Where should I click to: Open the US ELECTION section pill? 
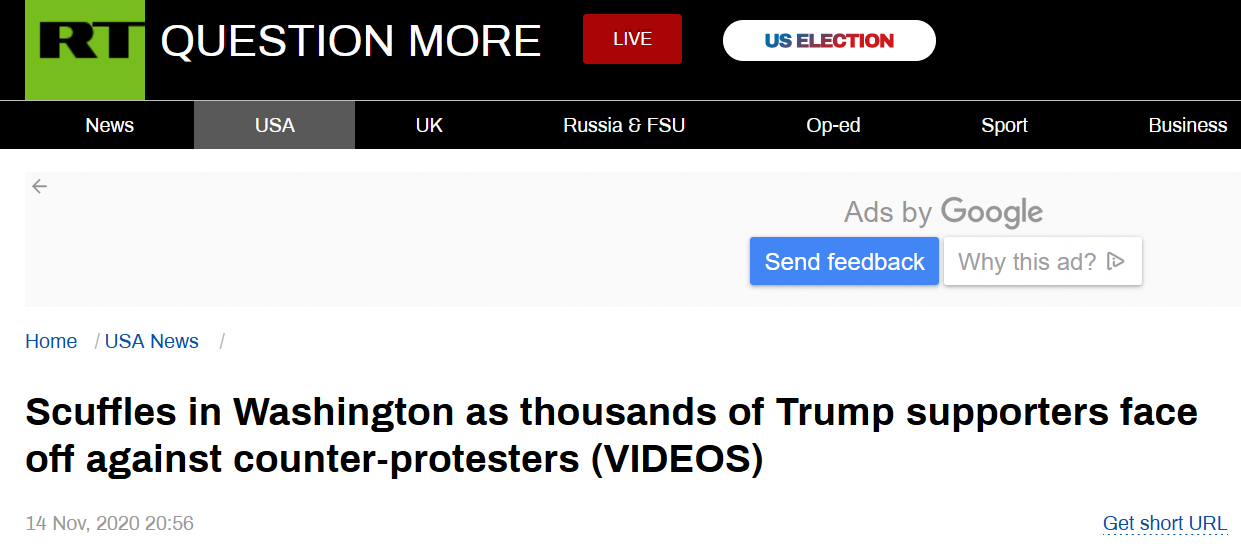pyautogui.click(x=829, y=40)
